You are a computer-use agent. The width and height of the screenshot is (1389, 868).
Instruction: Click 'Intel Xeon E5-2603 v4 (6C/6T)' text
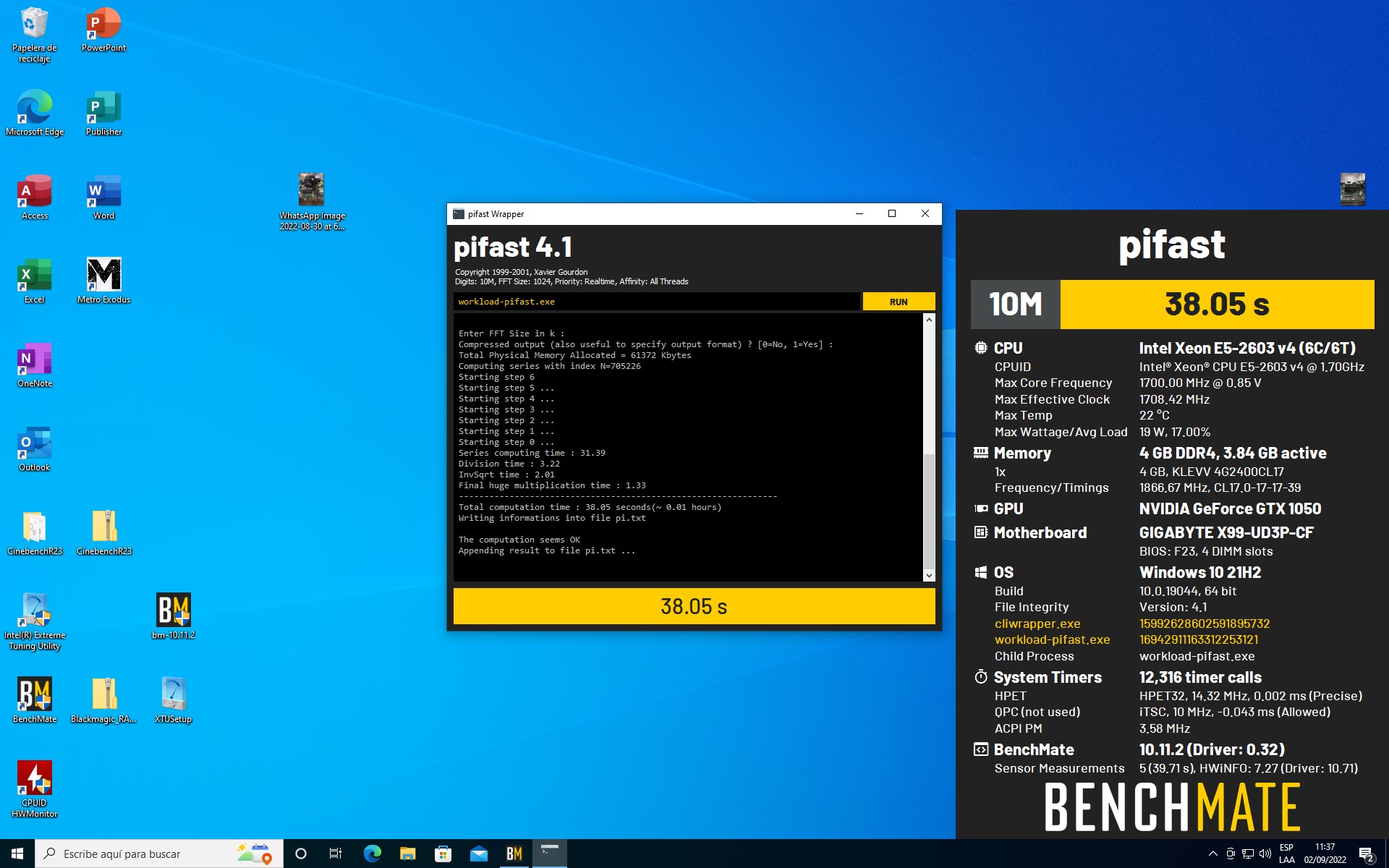1247,348
